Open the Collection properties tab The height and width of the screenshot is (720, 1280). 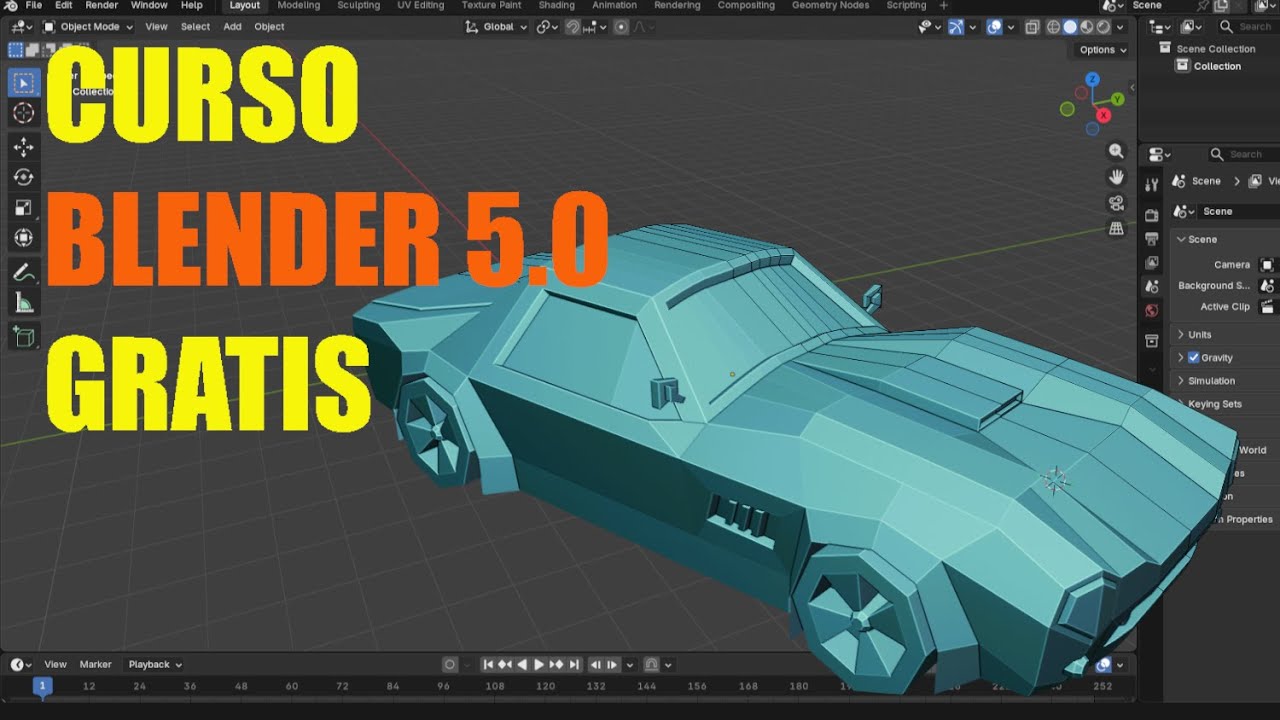1152,342
